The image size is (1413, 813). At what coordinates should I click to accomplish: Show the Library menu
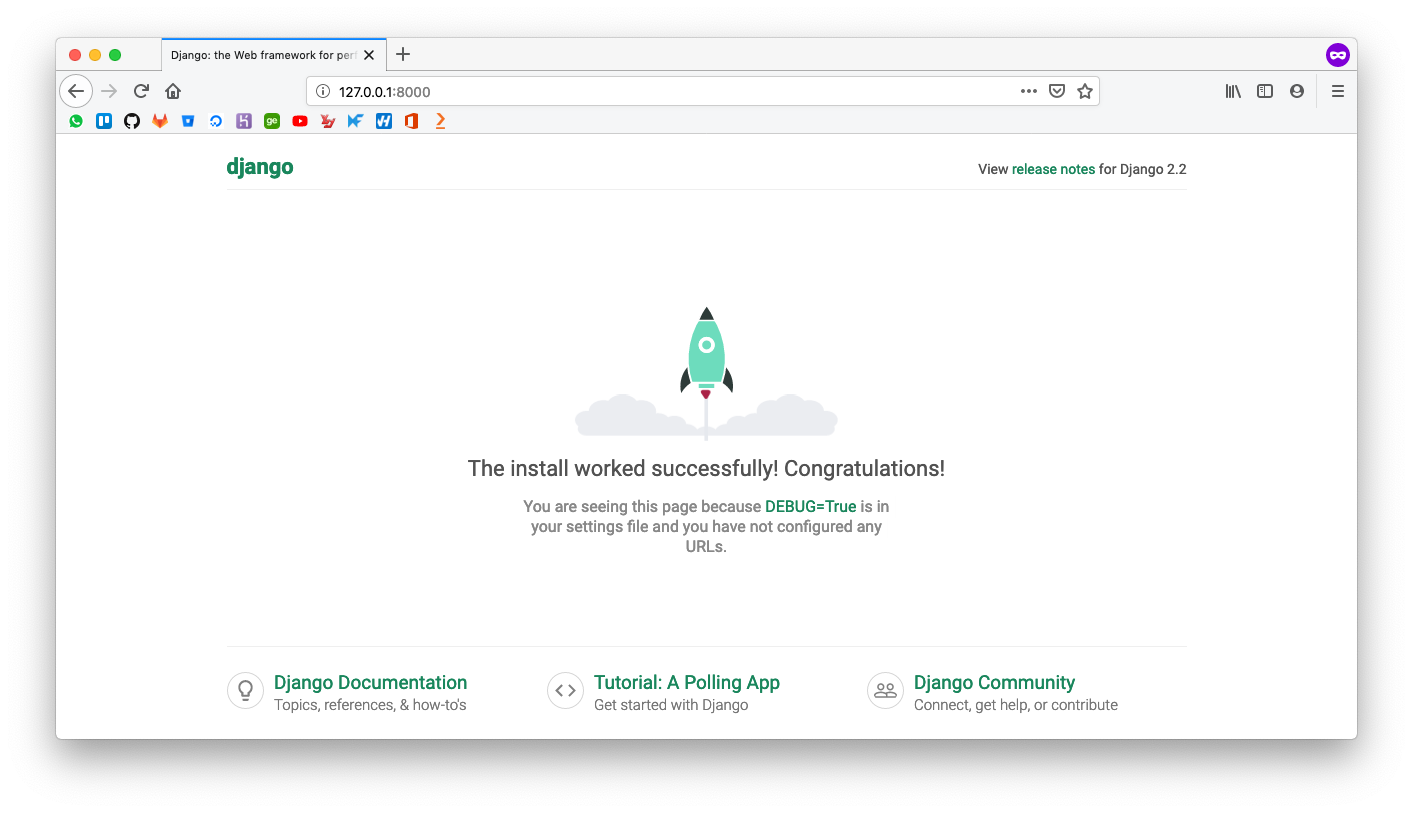coord(1233,91)
